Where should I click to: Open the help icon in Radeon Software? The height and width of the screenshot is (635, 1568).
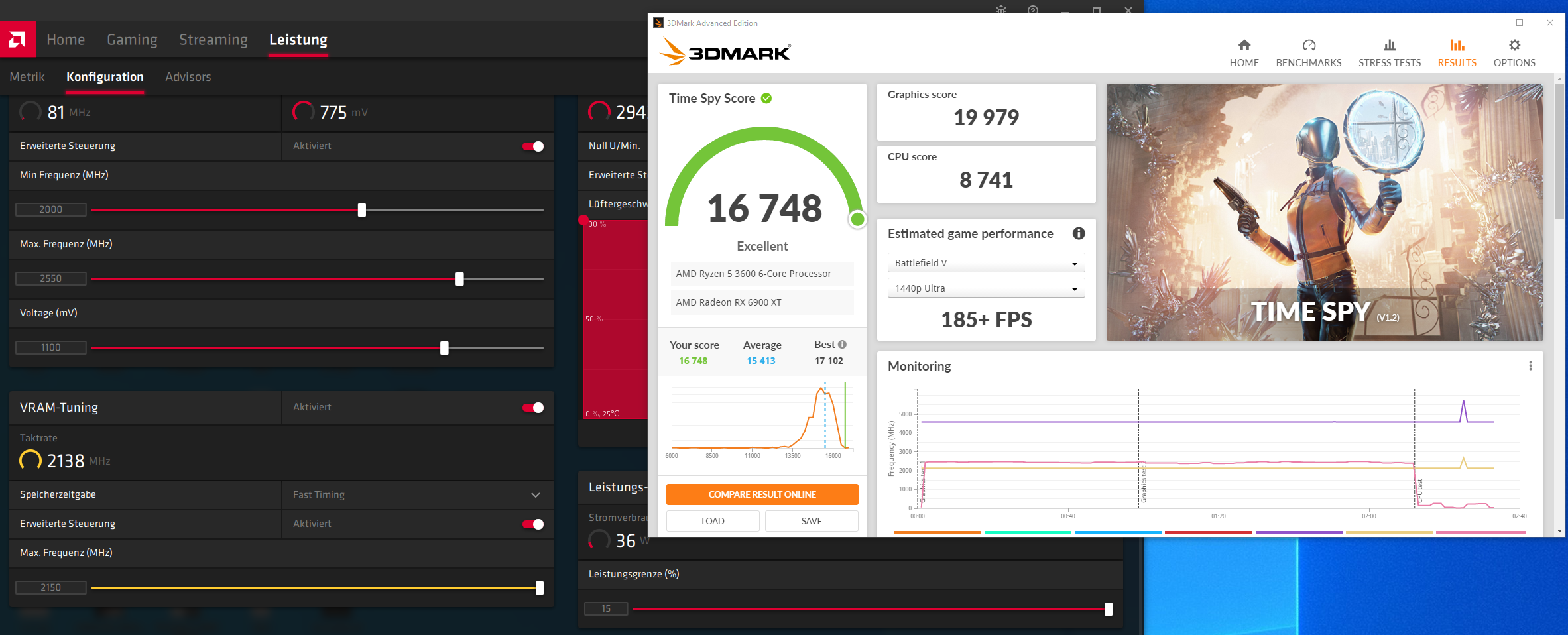click(1033, 10)
